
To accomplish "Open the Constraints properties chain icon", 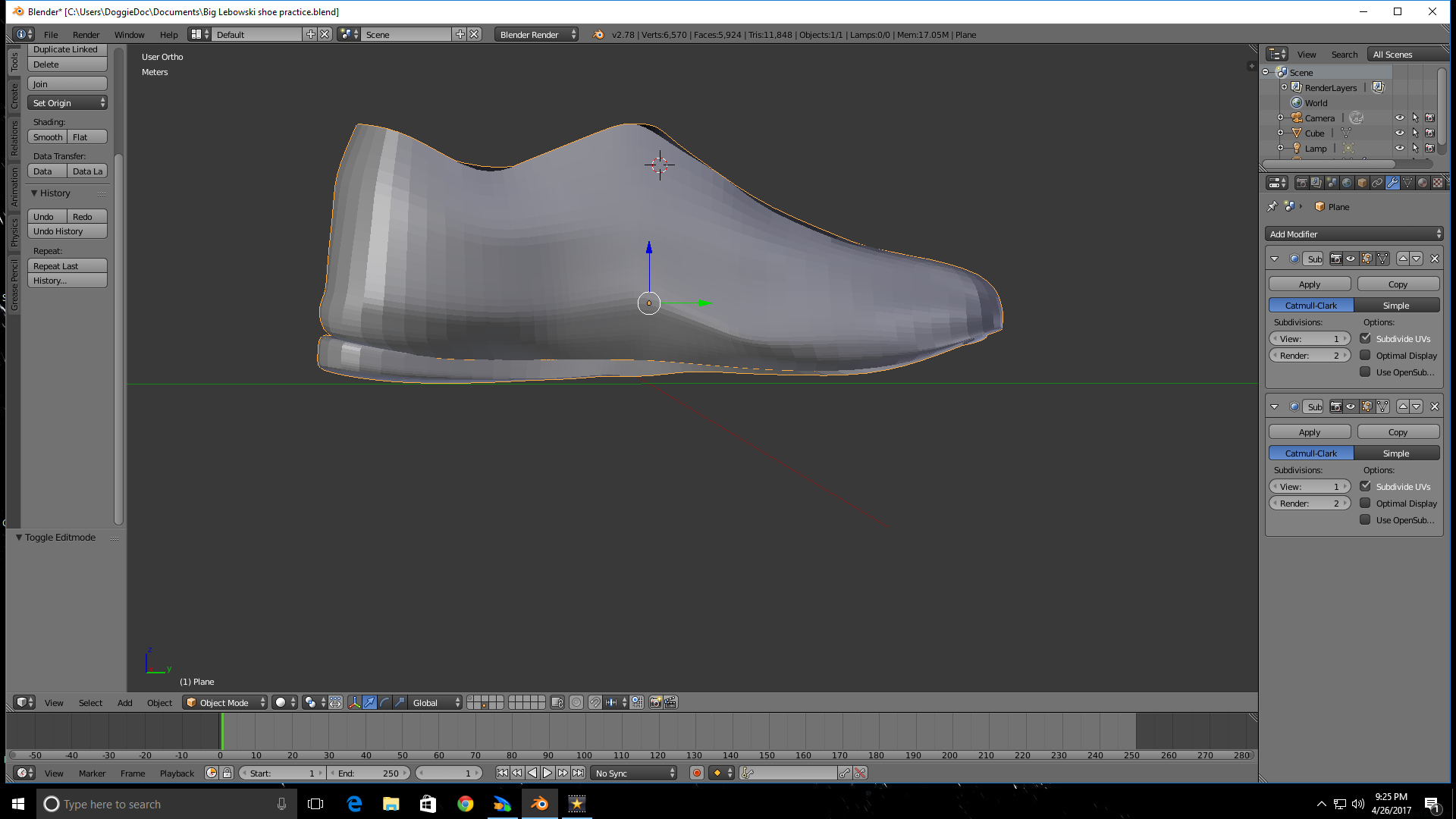I will [1377, 183].
